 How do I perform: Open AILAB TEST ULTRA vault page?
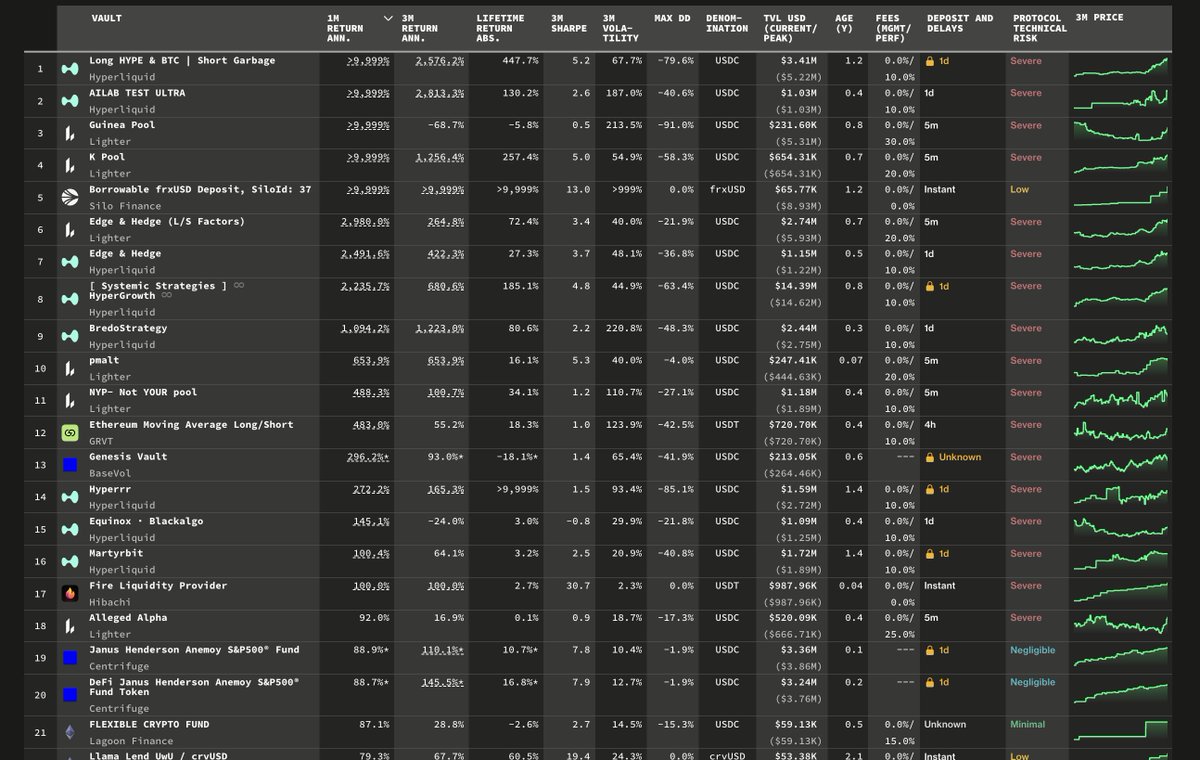(x=137, y=93)
